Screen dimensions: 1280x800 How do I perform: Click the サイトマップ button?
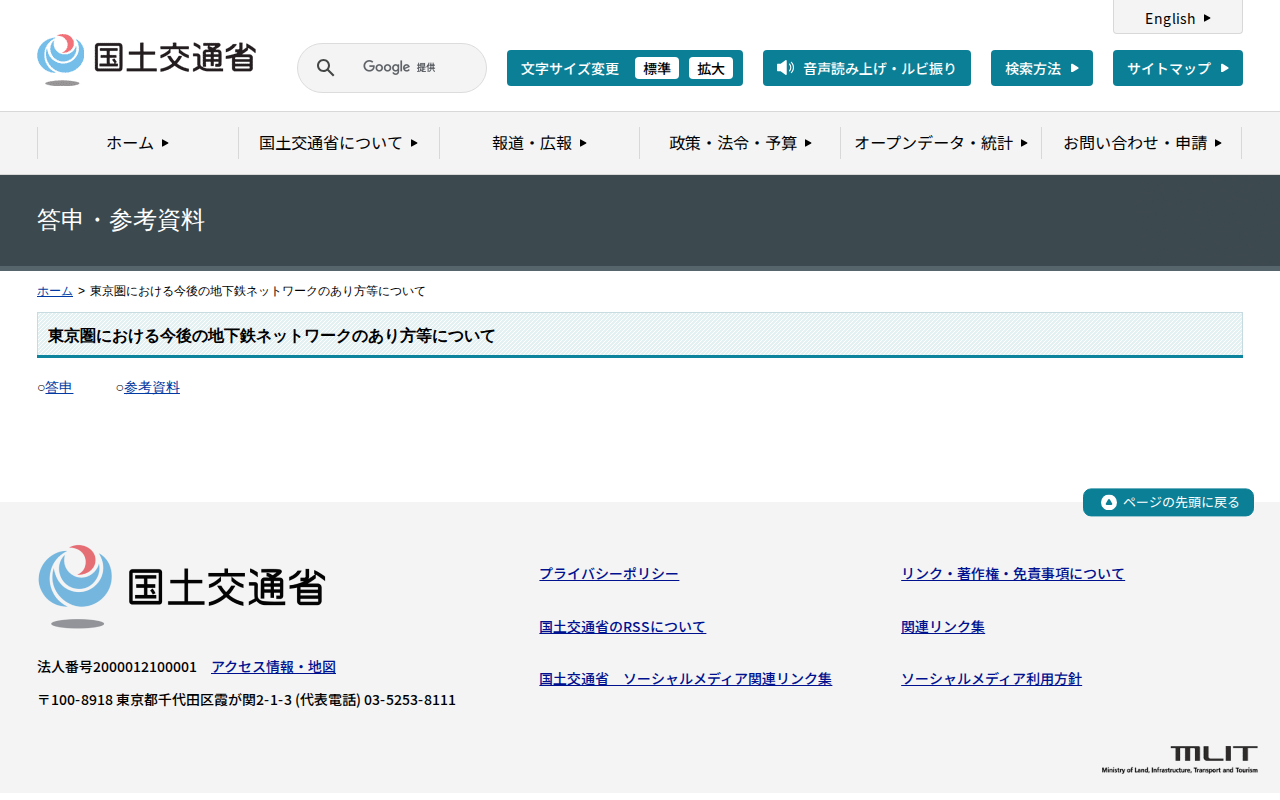(x=1177, y=68)
